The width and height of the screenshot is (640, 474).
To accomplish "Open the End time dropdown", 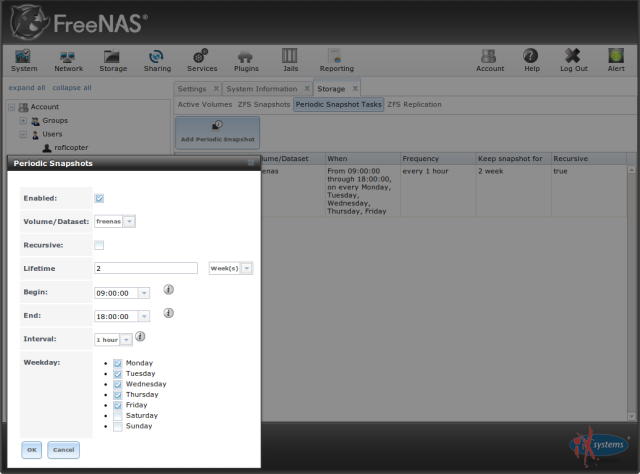I will (144, 316).
